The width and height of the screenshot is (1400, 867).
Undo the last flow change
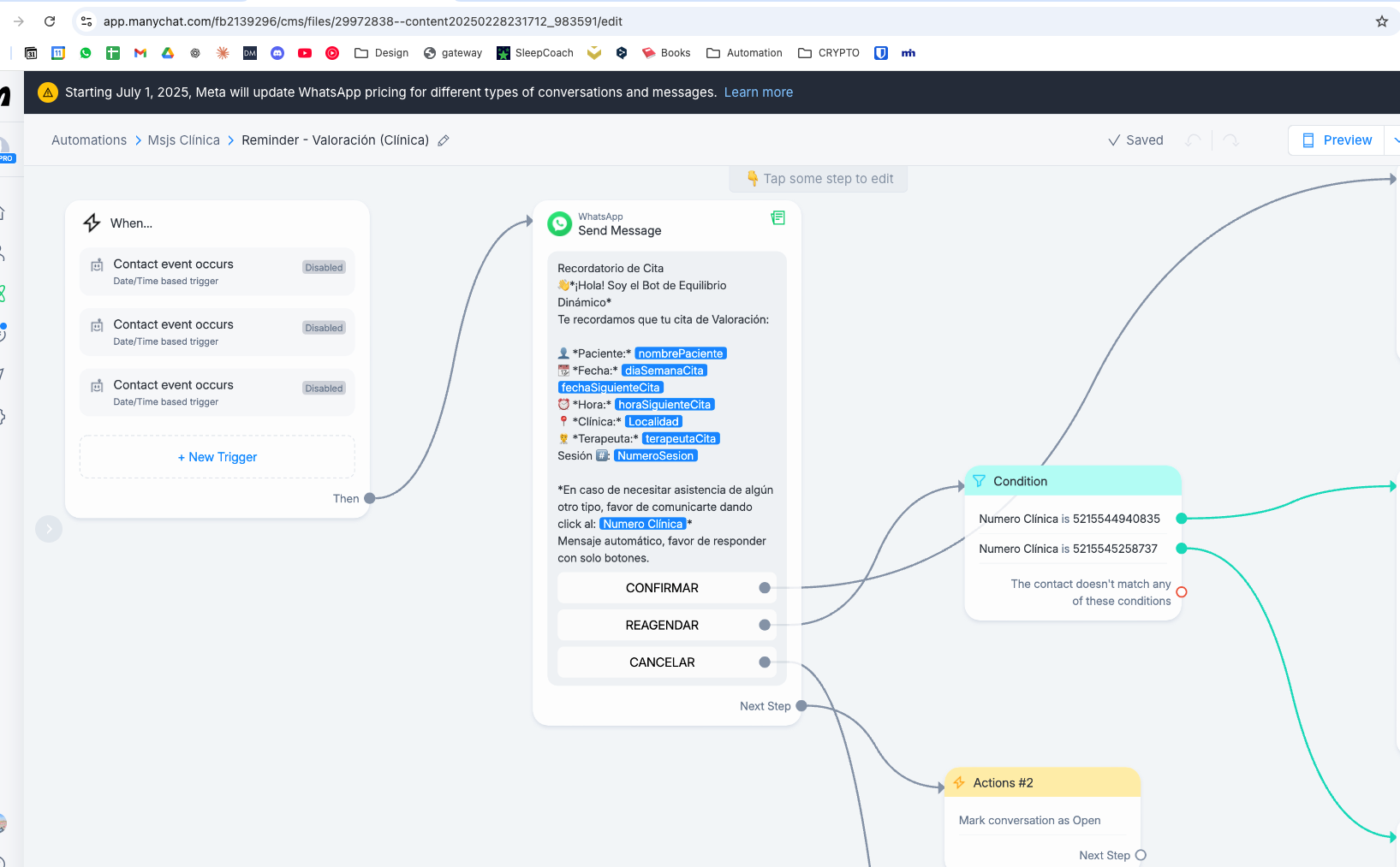(1194, 140)
